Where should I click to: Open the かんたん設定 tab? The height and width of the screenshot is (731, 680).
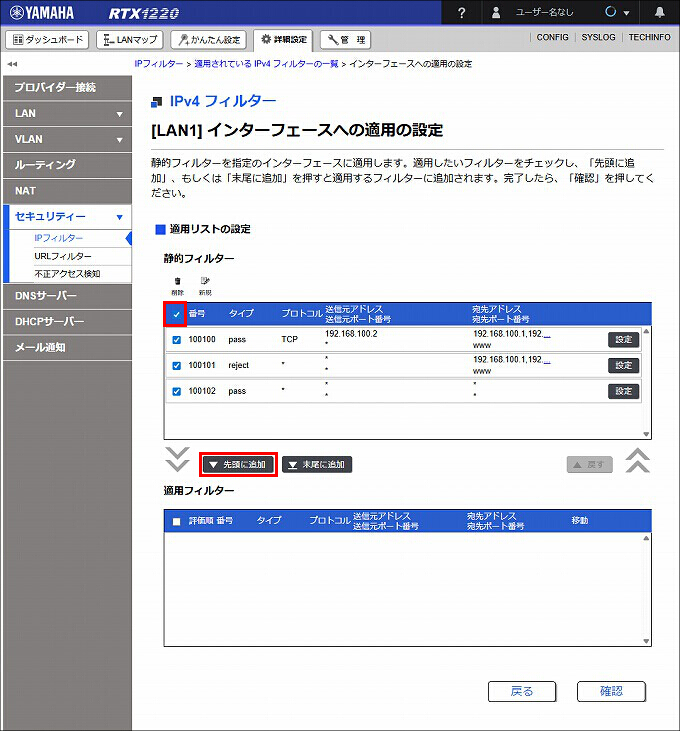[210, 40]
